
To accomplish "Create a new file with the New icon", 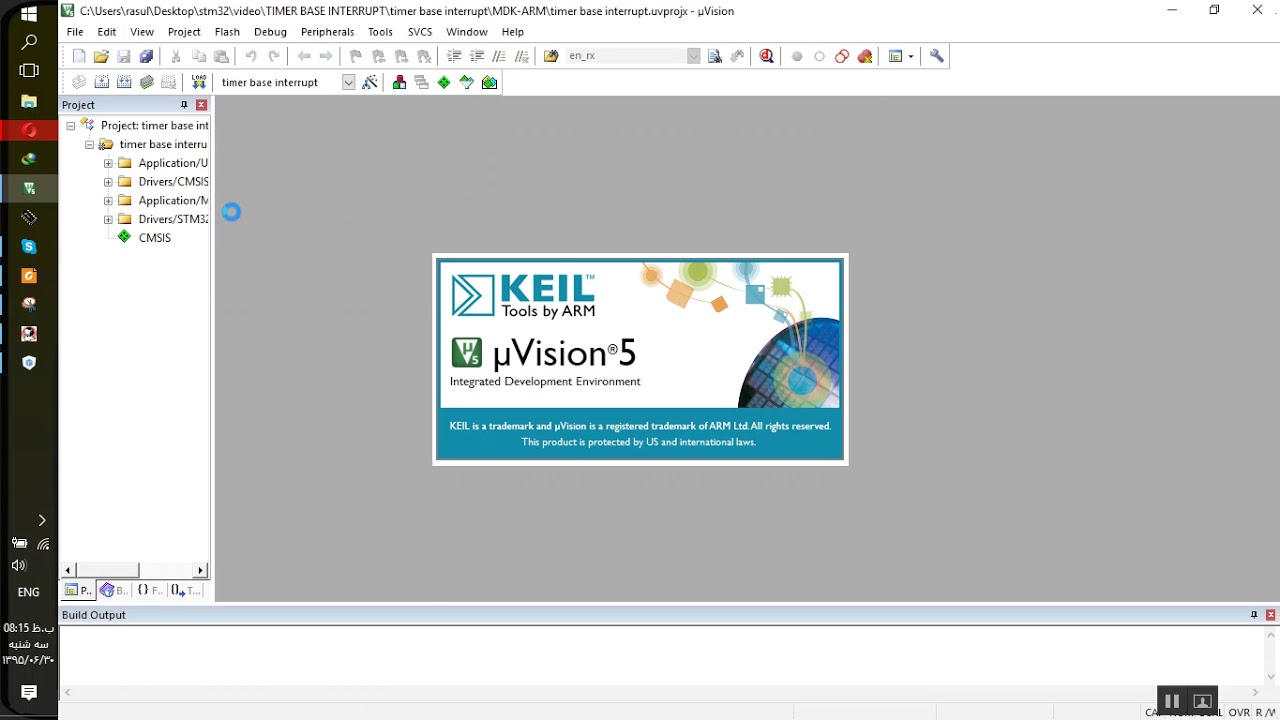I will tap(79, 57).
